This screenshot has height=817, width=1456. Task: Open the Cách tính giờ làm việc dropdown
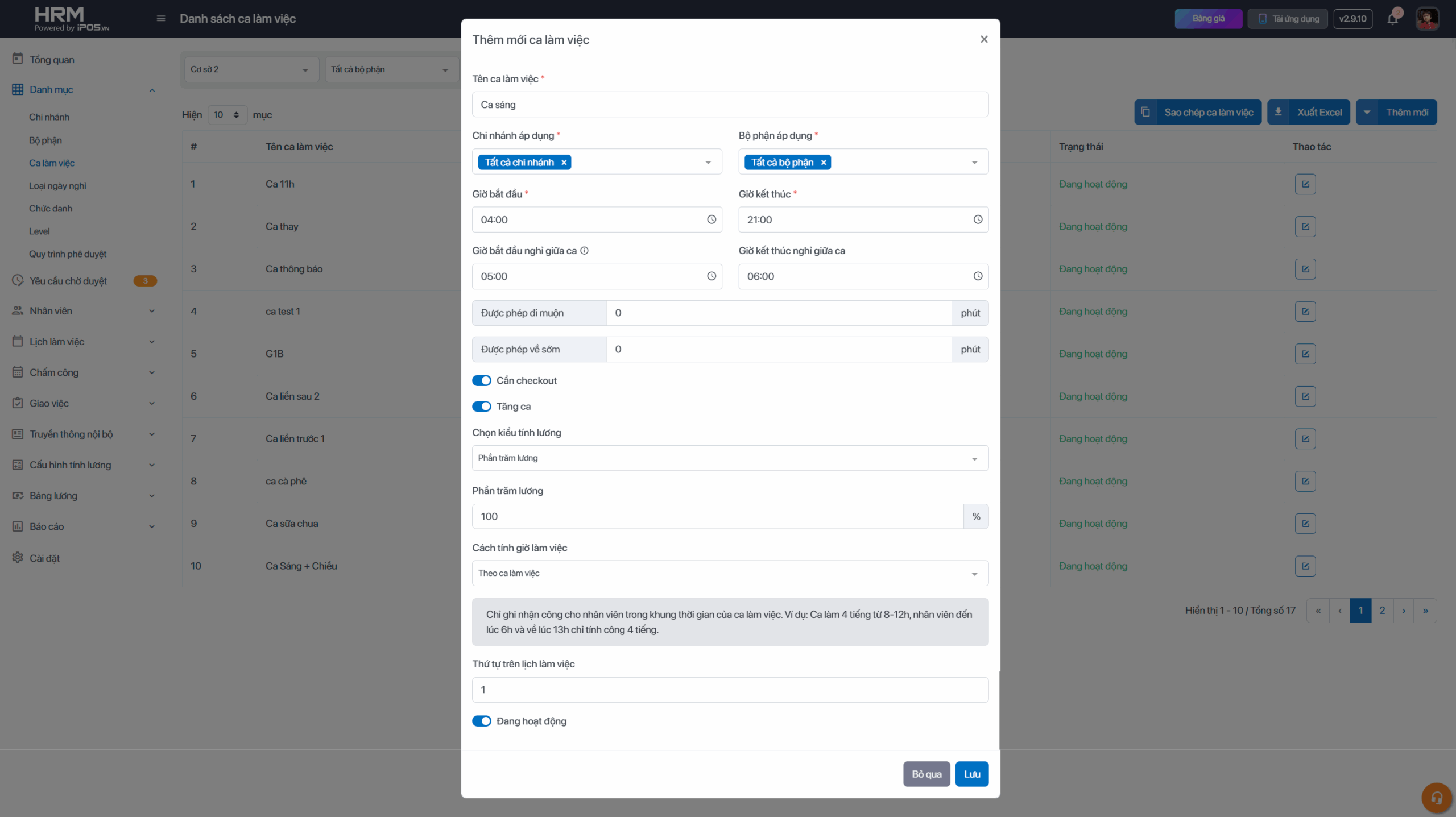tap(730, 573)
